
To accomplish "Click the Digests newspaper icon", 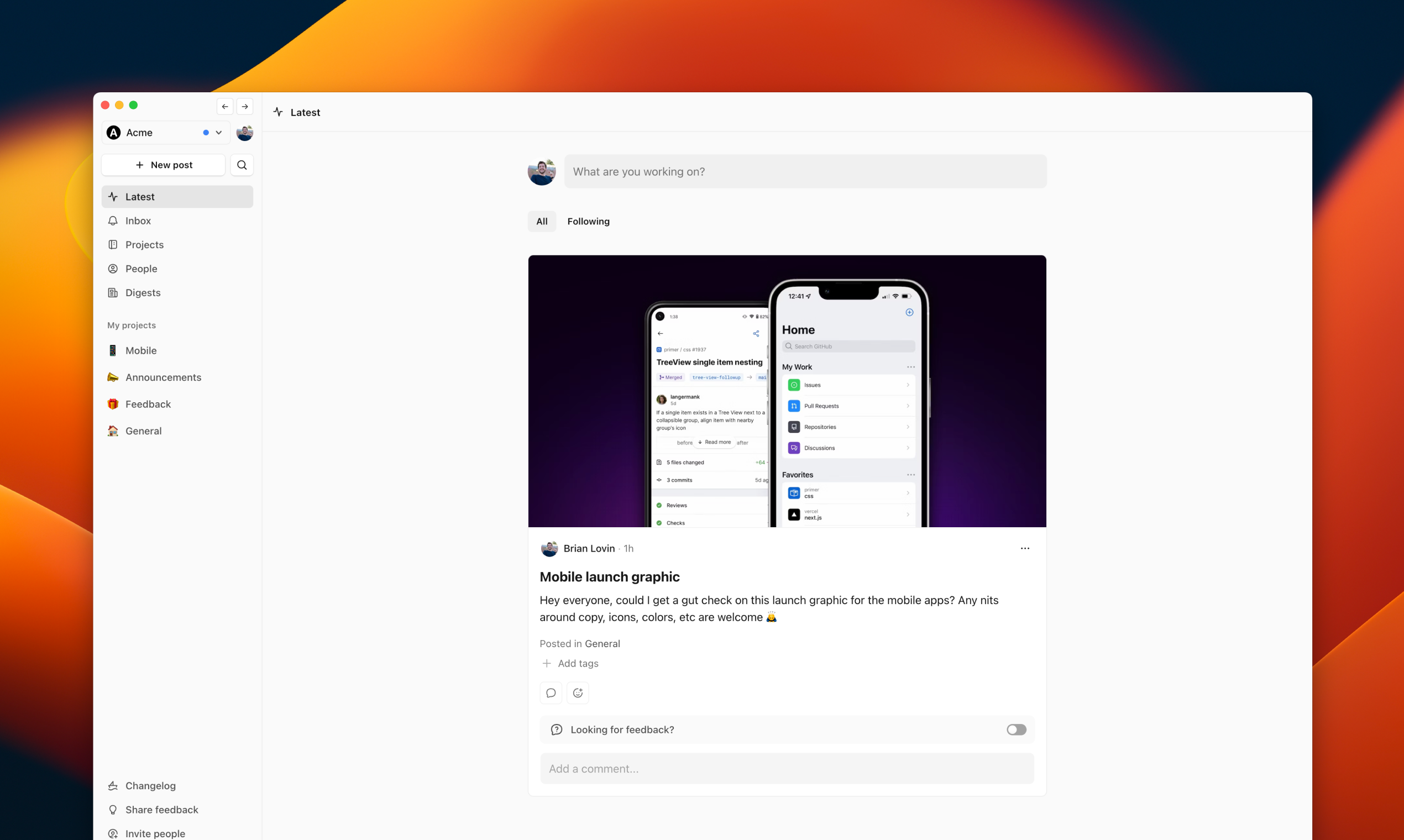I will [113, 293].
